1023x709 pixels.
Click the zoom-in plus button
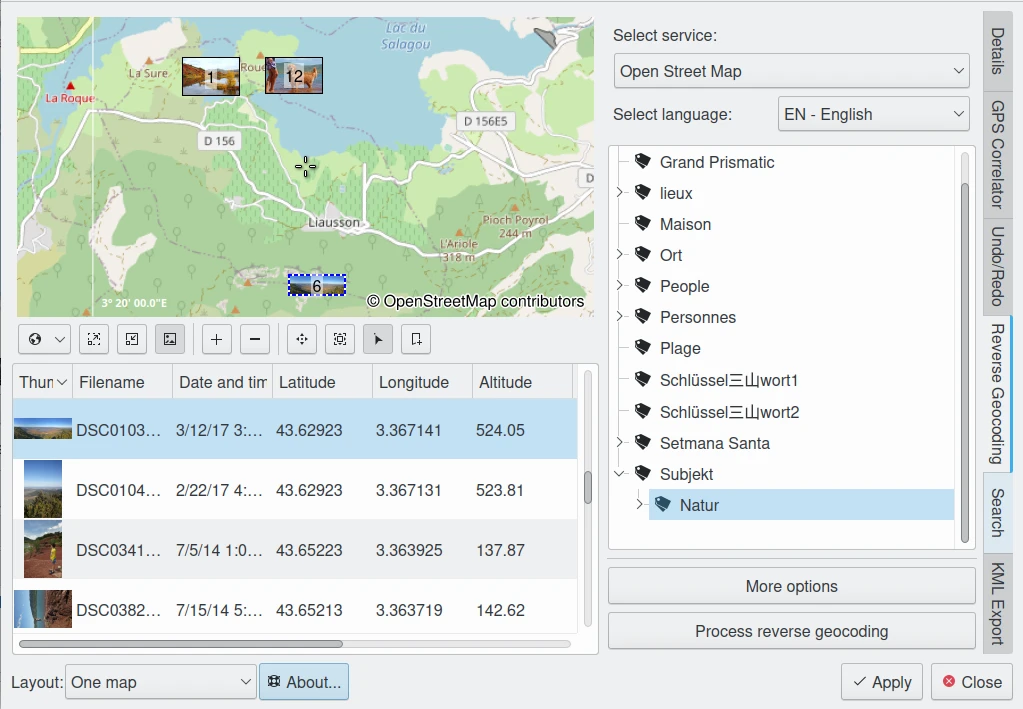click(x=216, y=340)
